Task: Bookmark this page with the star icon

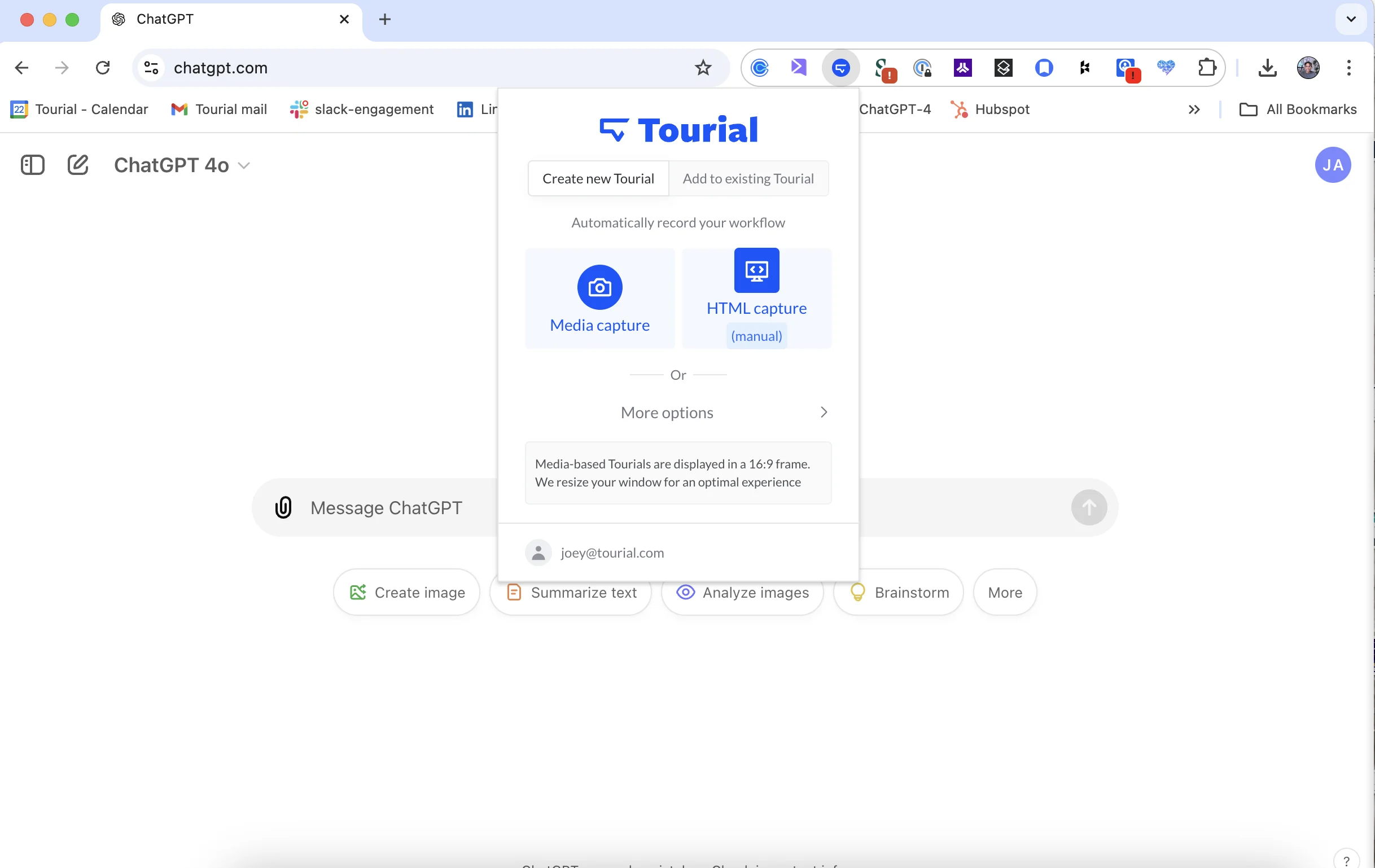Action: pyautogui.click(x=703, y=68)
